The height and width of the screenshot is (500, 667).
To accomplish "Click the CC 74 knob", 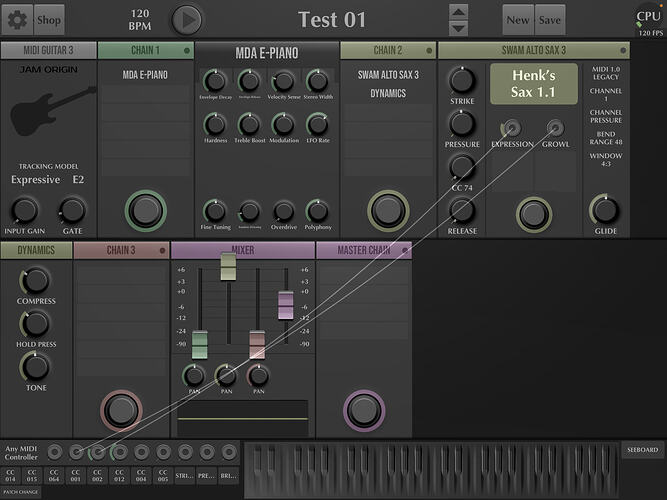I will click(x=462, y=167).
